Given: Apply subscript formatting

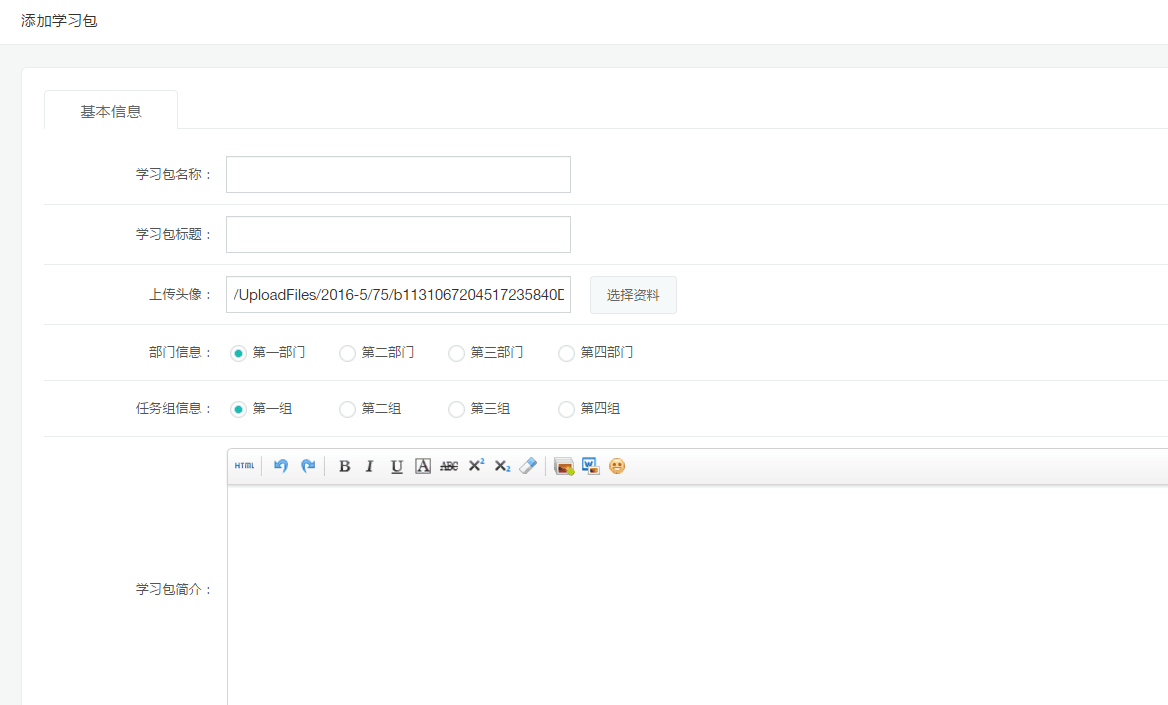Looking at the screenshot, I should click(502, 466).
